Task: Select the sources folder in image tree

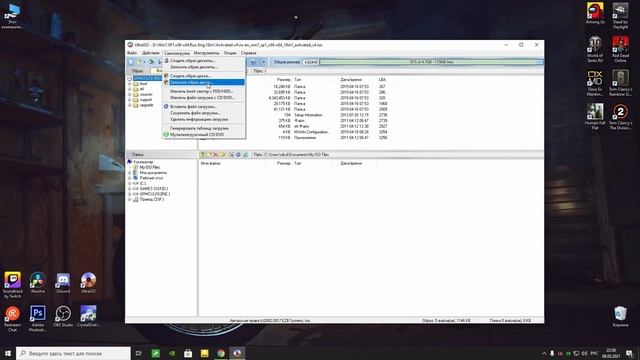Action: click(x=146, y=94)
